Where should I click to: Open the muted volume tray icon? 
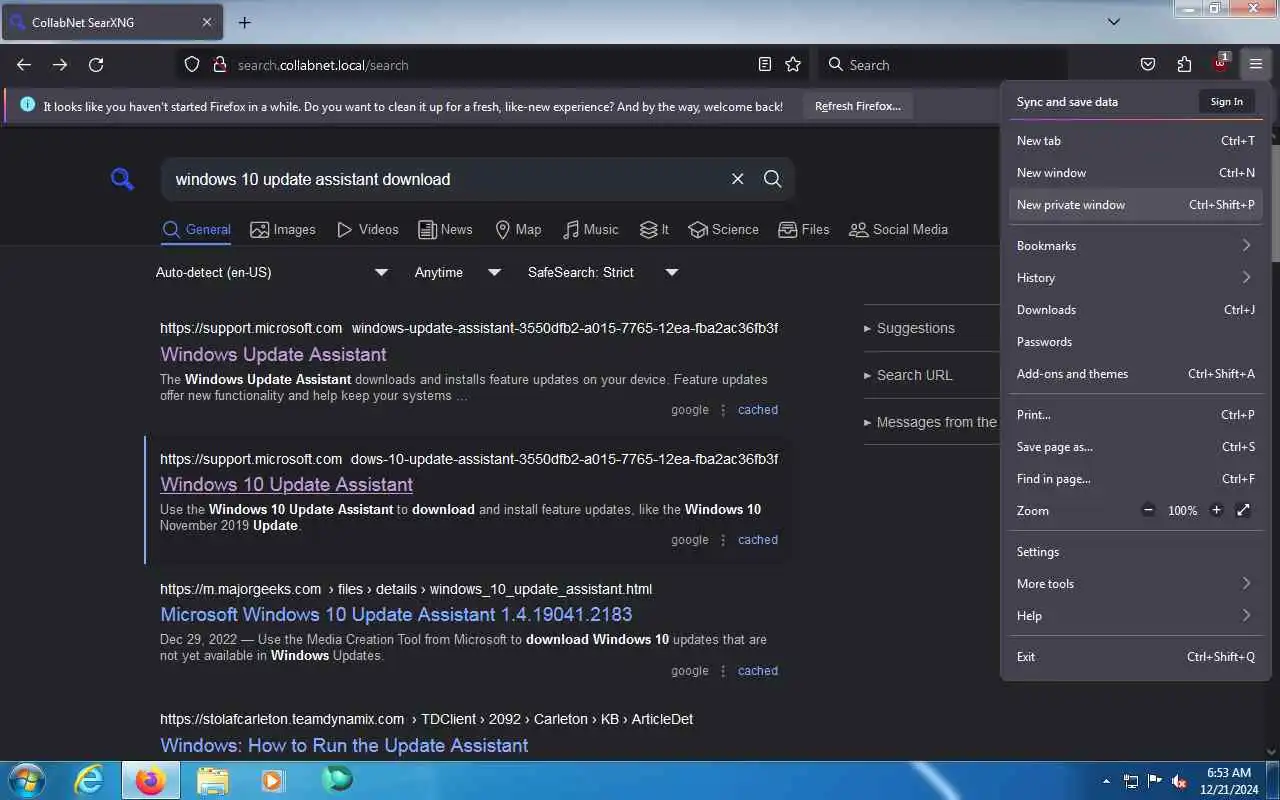pos(1179,781)
